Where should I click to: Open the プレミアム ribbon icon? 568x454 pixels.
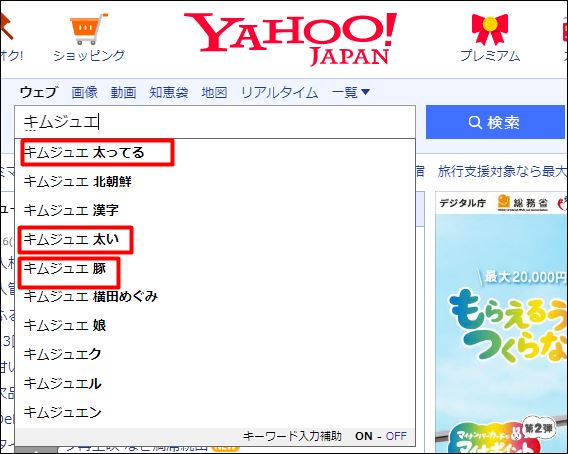click(490, 29)
